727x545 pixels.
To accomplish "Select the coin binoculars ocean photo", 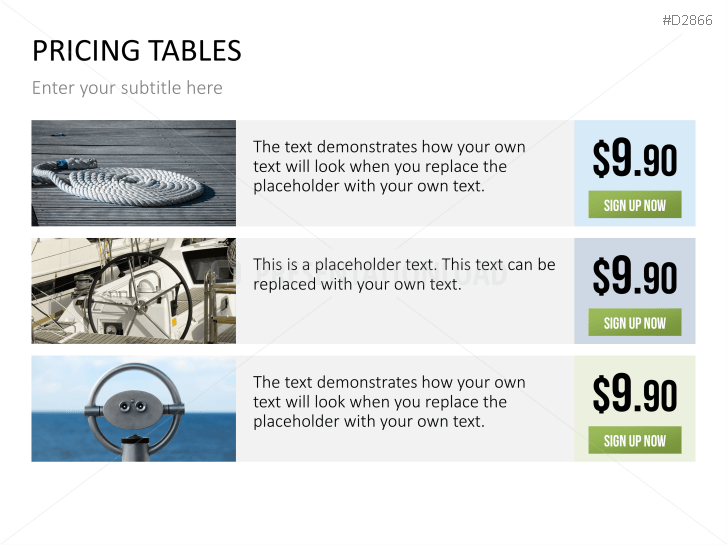I will click(x=134, y=408).
